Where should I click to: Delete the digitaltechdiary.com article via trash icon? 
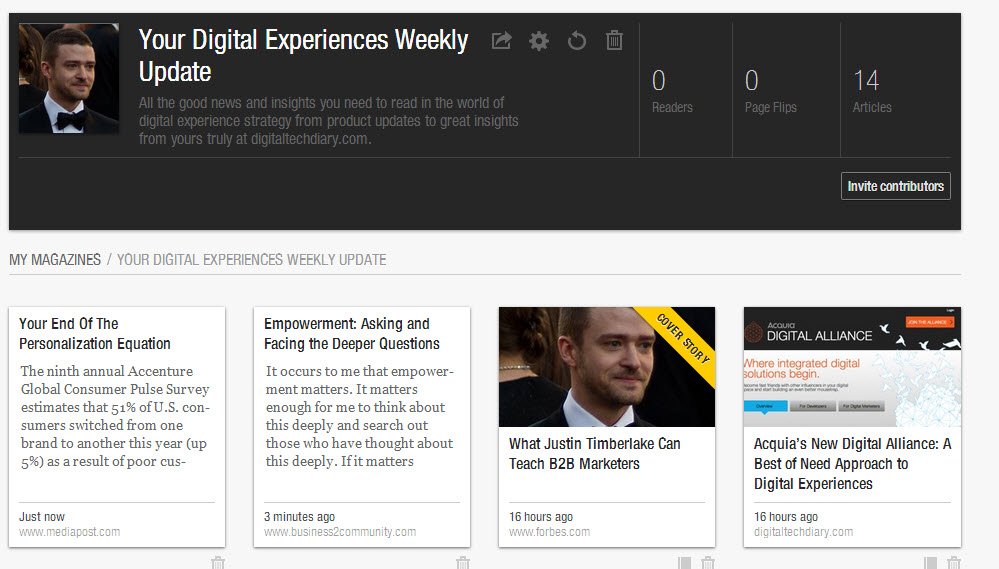[x=954, y=563]
